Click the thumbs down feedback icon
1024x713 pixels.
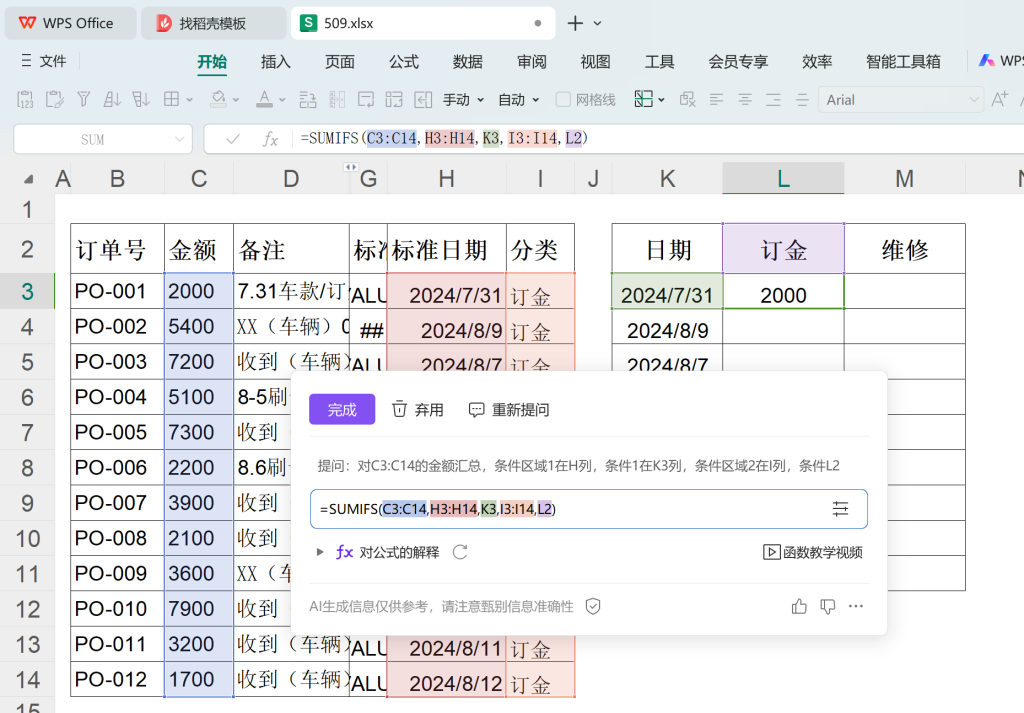827,607
